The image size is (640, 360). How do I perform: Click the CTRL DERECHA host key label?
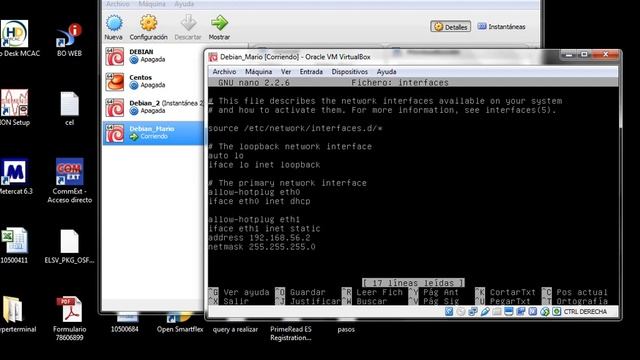coord(585,312)
